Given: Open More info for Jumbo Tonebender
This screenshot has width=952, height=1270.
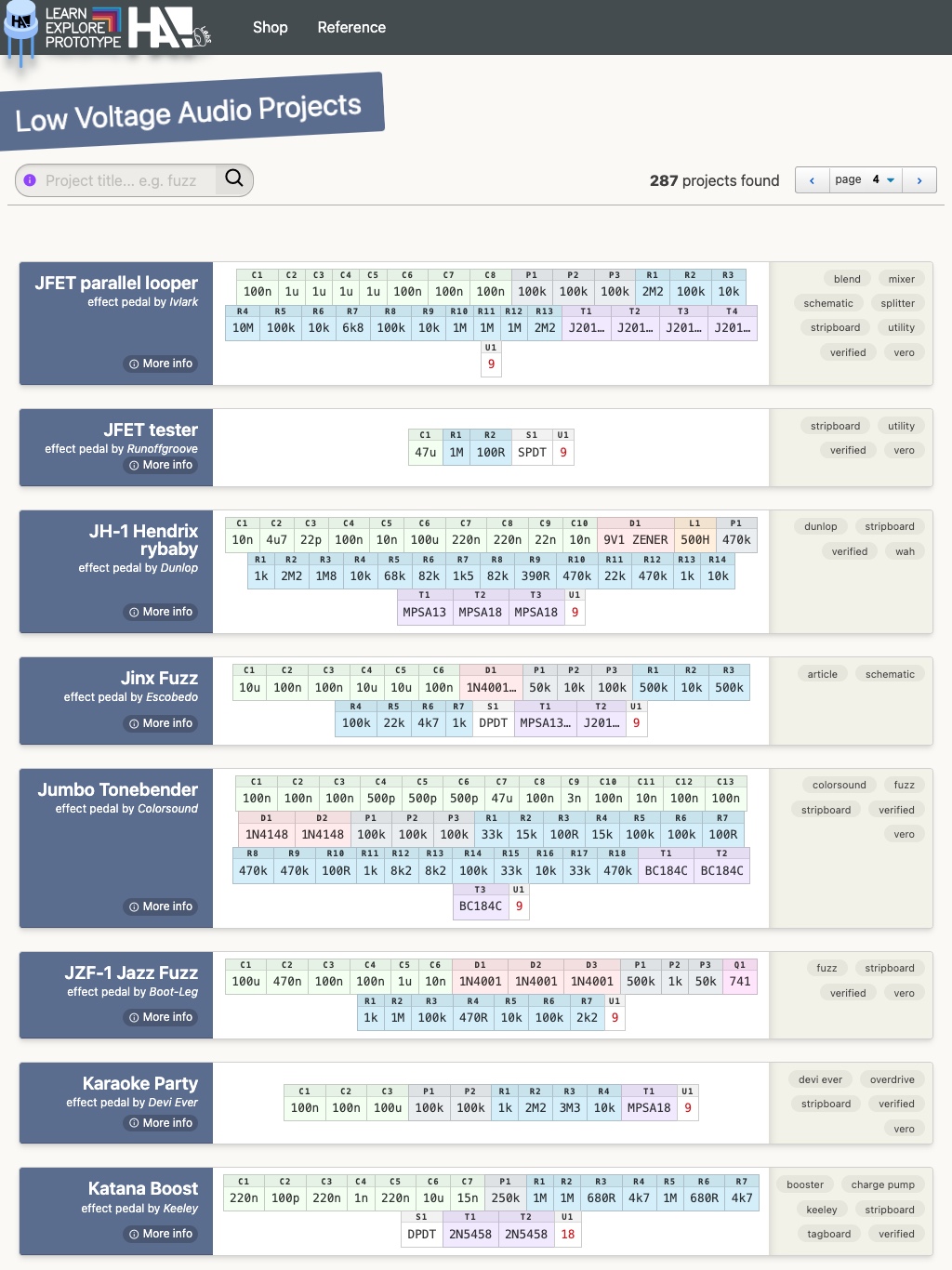Looking at the screenshot, I should point(161,906).
